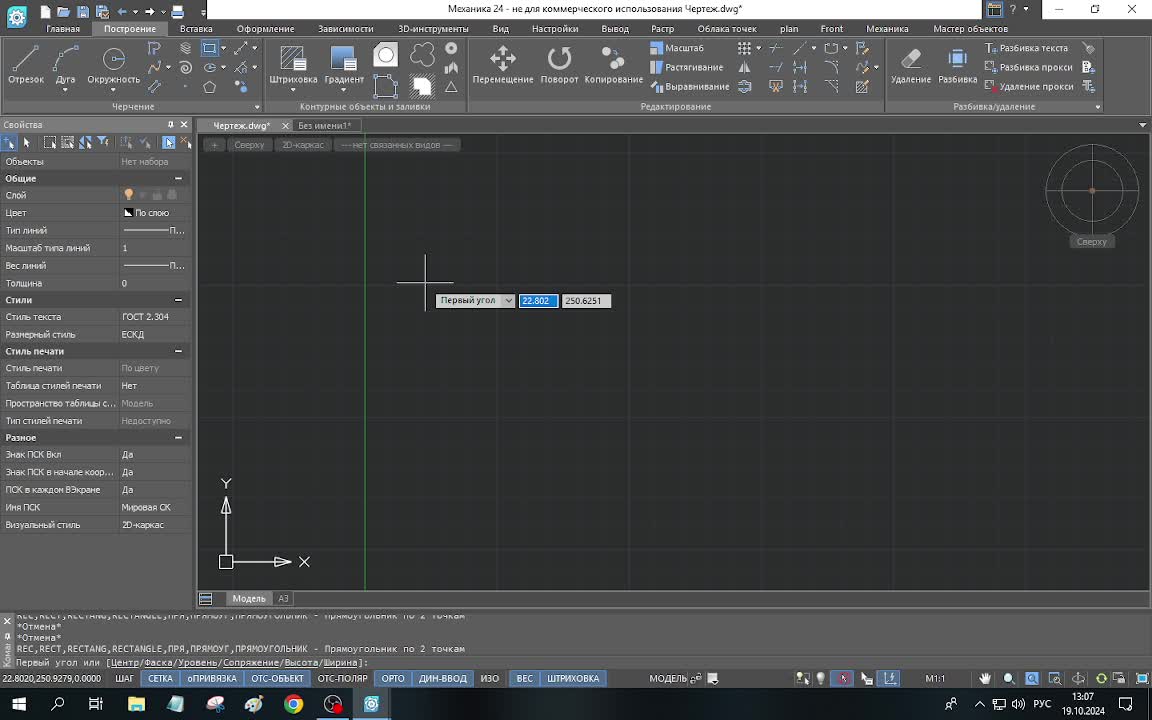Toggle ВЕС lineweight display

[525, 678]
